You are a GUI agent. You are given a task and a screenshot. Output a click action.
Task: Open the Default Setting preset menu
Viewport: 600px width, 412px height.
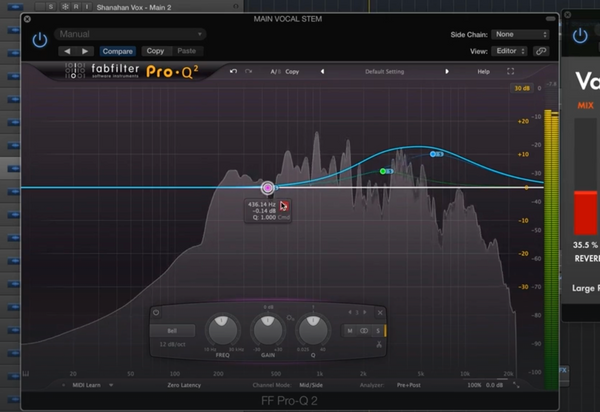click(x=384, y=72)
